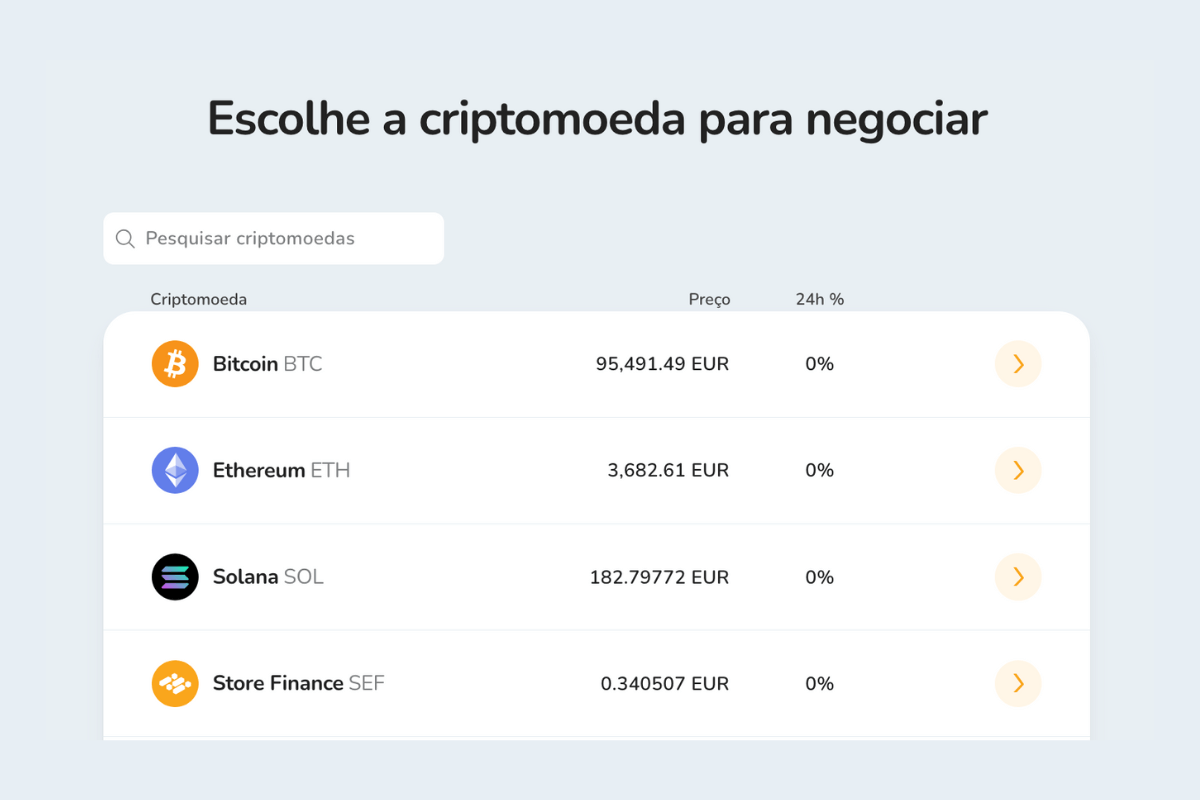1200x800 pixels.
Task: Click the Pesquisar criptomoedas search field
Action: pos(273,238)
